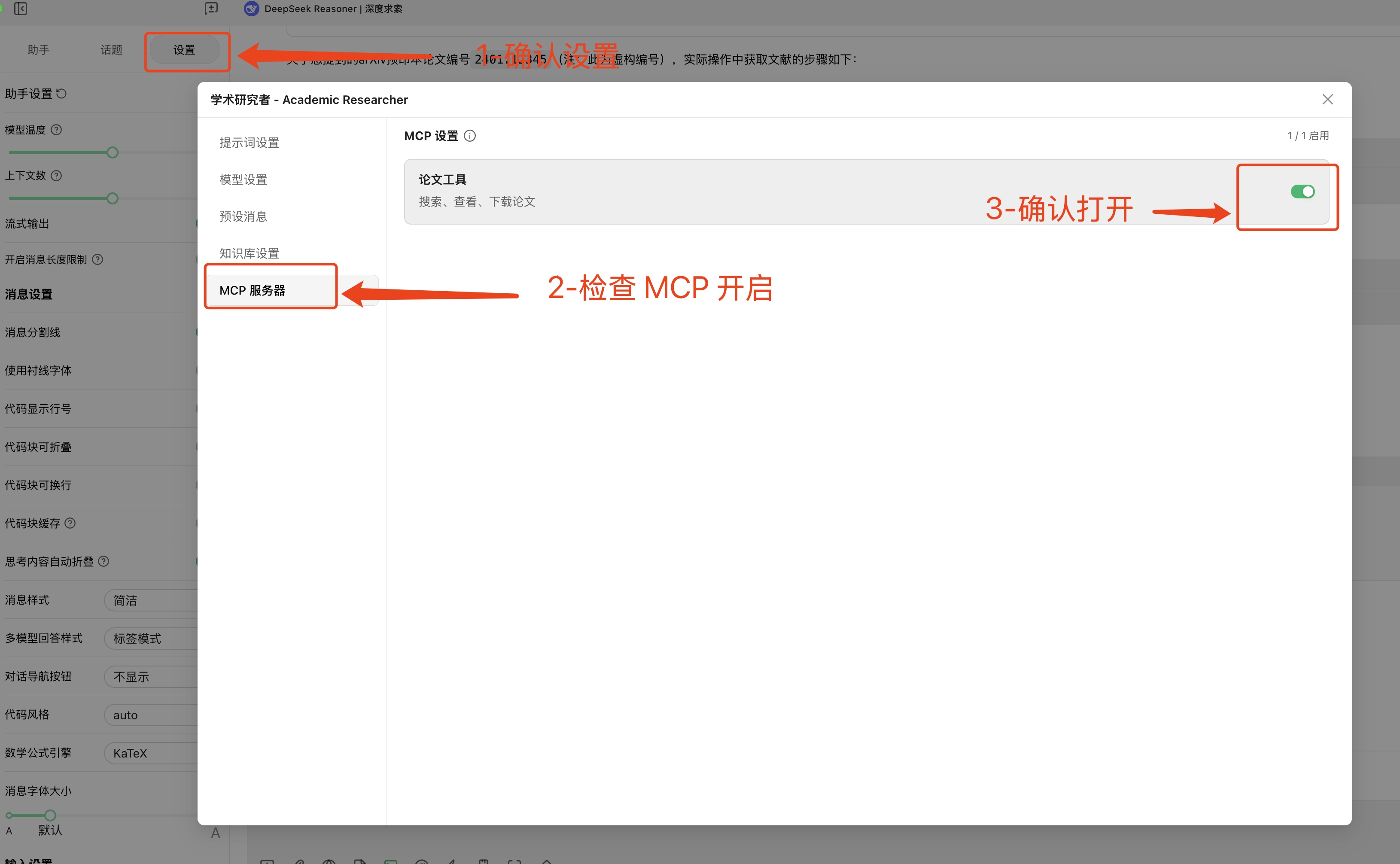1400x864 pixels.
Task: Close the Academic Researcher dialog
Action: pyautogui.click(x=1327, y=100)
